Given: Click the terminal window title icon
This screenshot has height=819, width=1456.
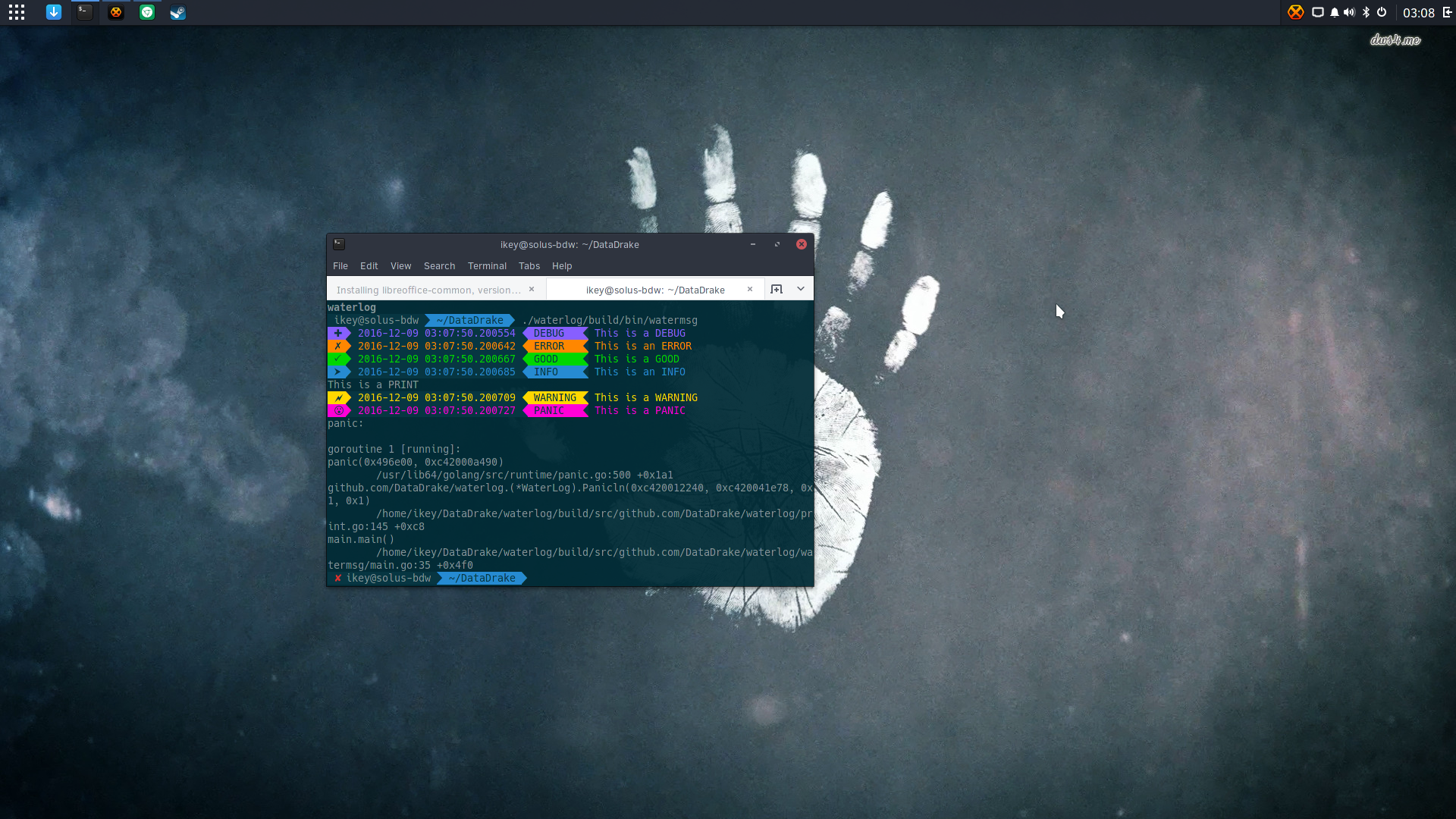Looking at the screenshot, I should pos(339,244).
